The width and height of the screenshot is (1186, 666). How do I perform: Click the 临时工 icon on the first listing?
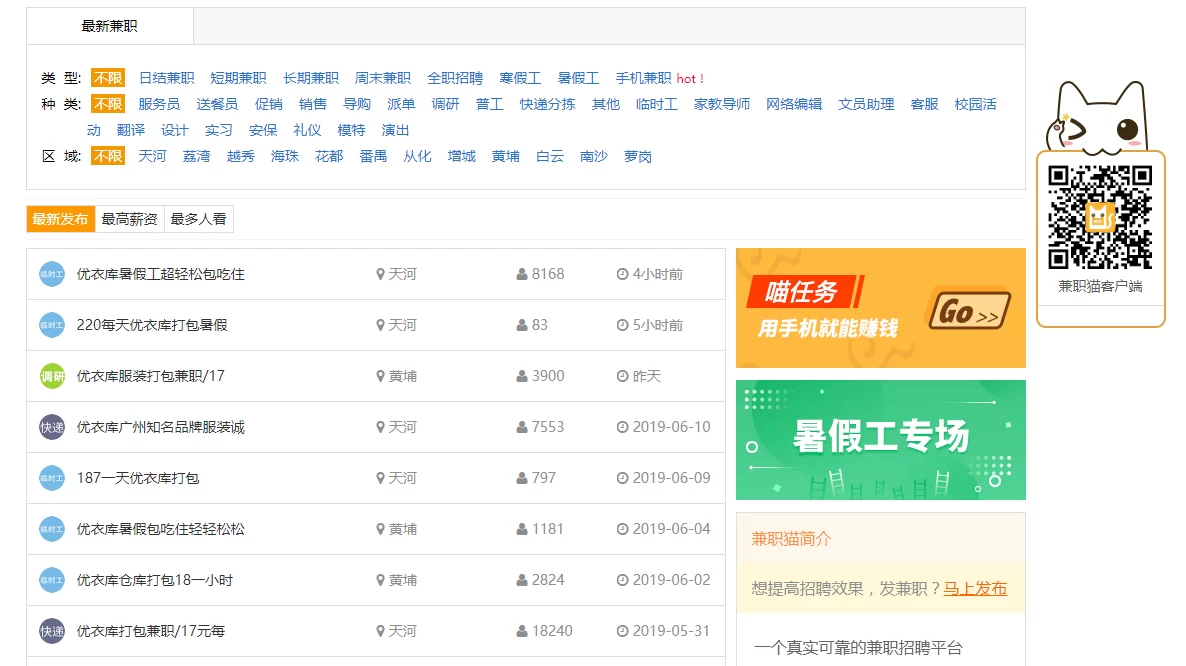point(51,273)
